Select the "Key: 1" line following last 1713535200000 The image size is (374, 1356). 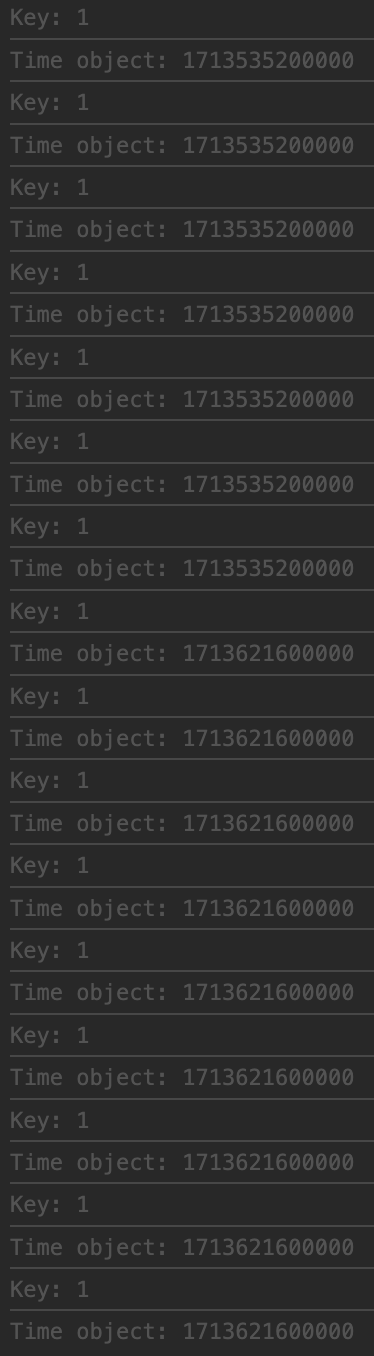49,611
